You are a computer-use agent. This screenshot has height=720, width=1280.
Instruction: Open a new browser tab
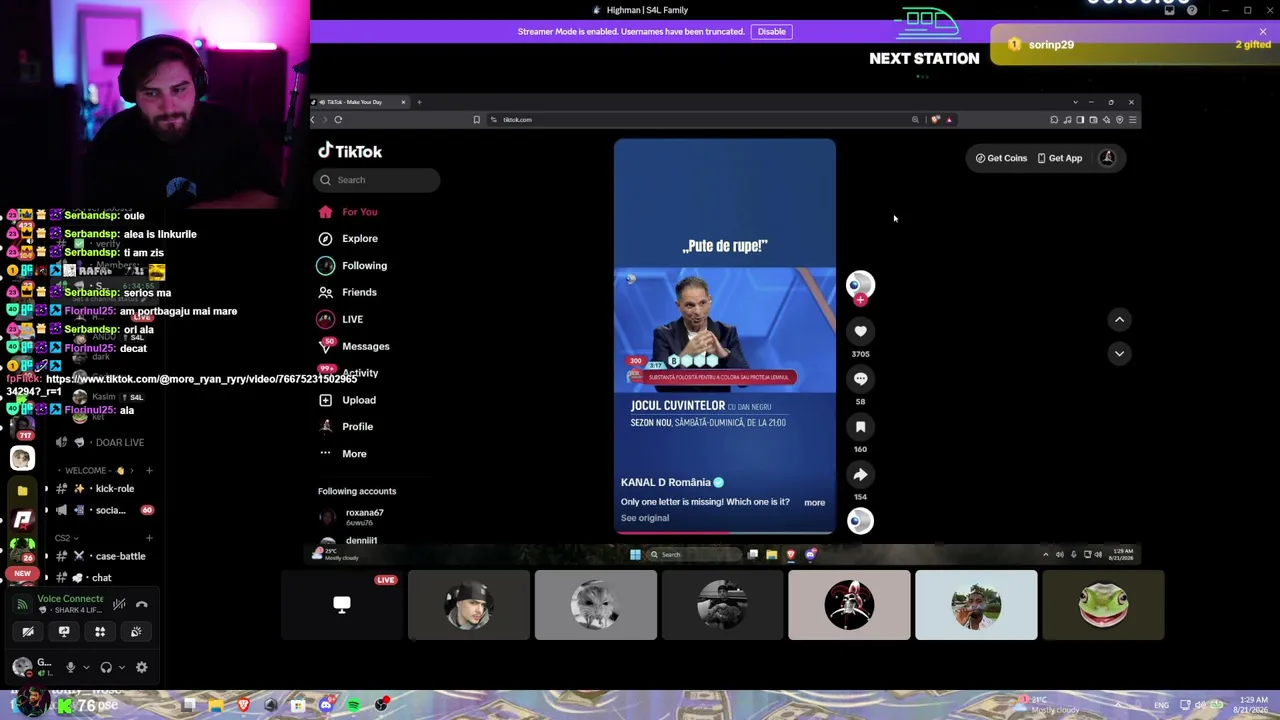coord(419,102)
